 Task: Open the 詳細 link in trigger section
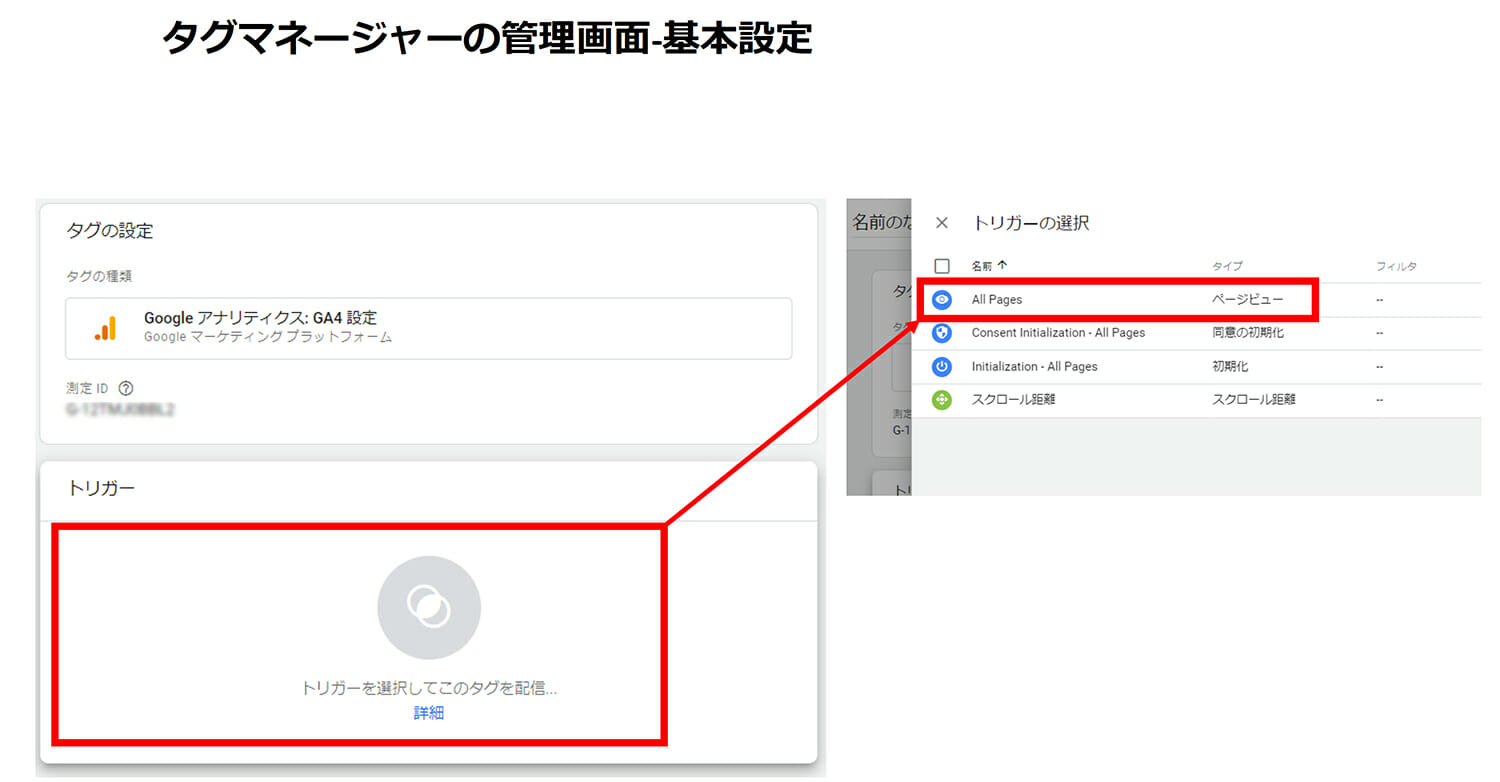point(428,713)
